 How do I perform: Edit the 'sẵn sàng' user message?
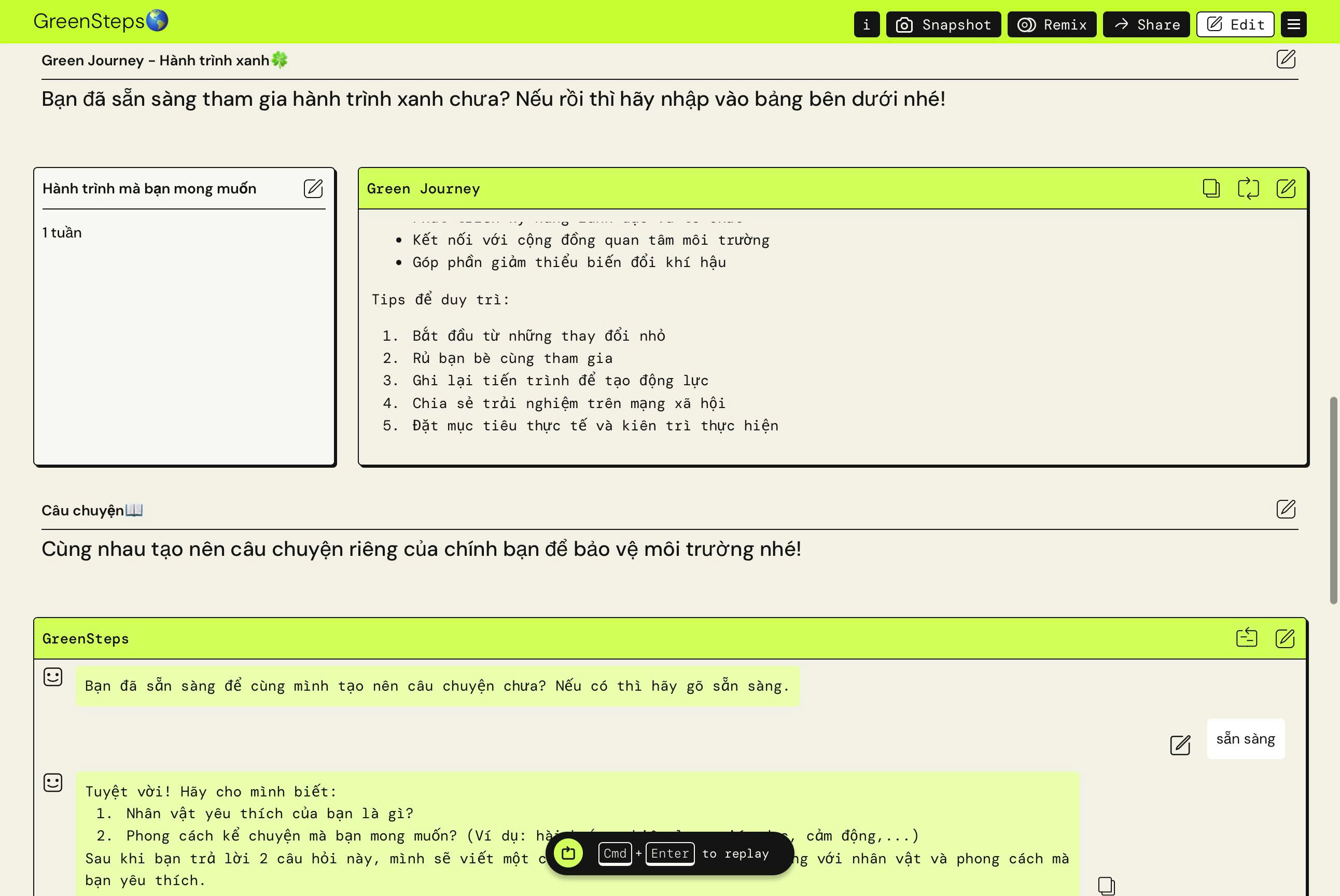click(x=1180, y=745)
